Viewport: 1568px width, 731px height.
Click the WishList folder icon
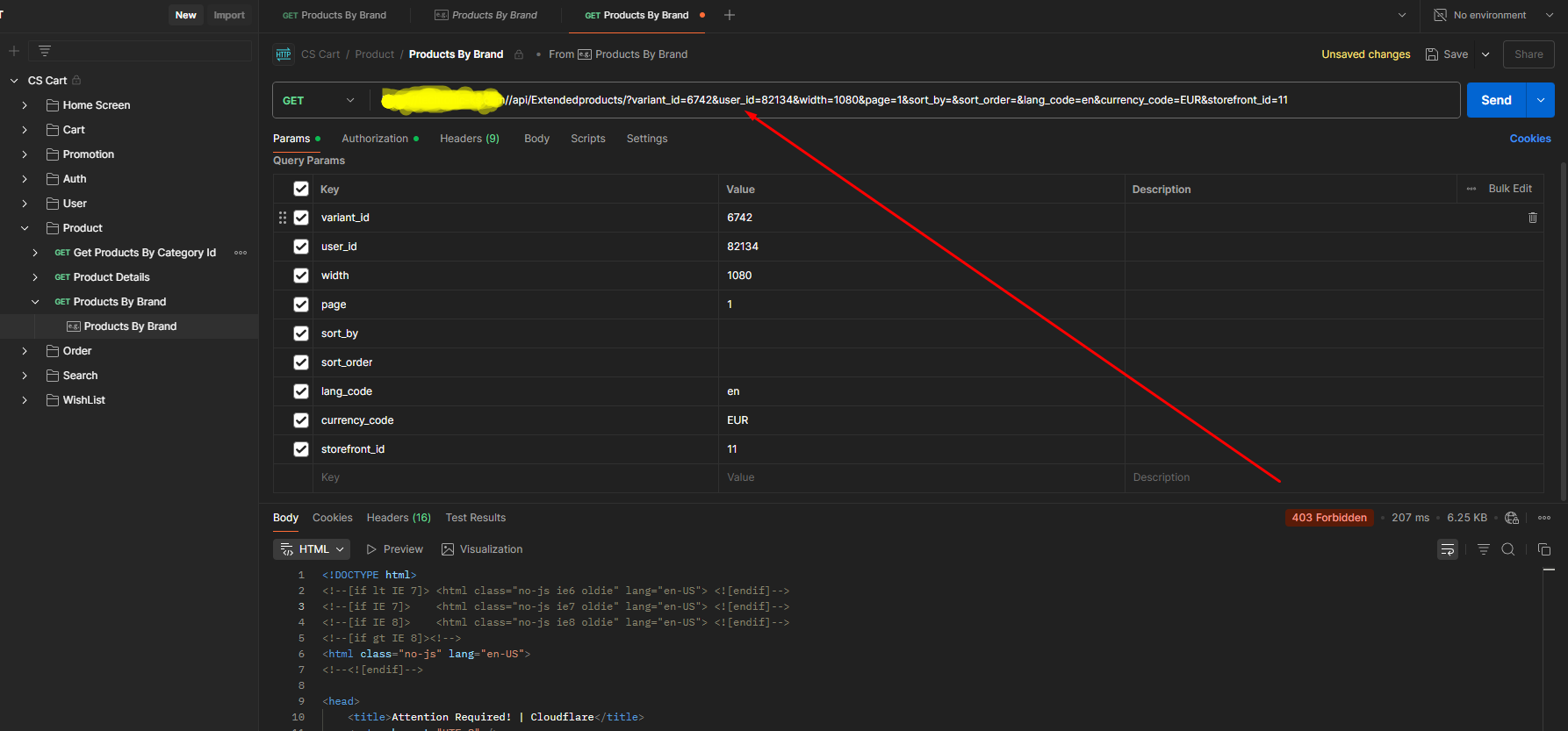(53, 400)
